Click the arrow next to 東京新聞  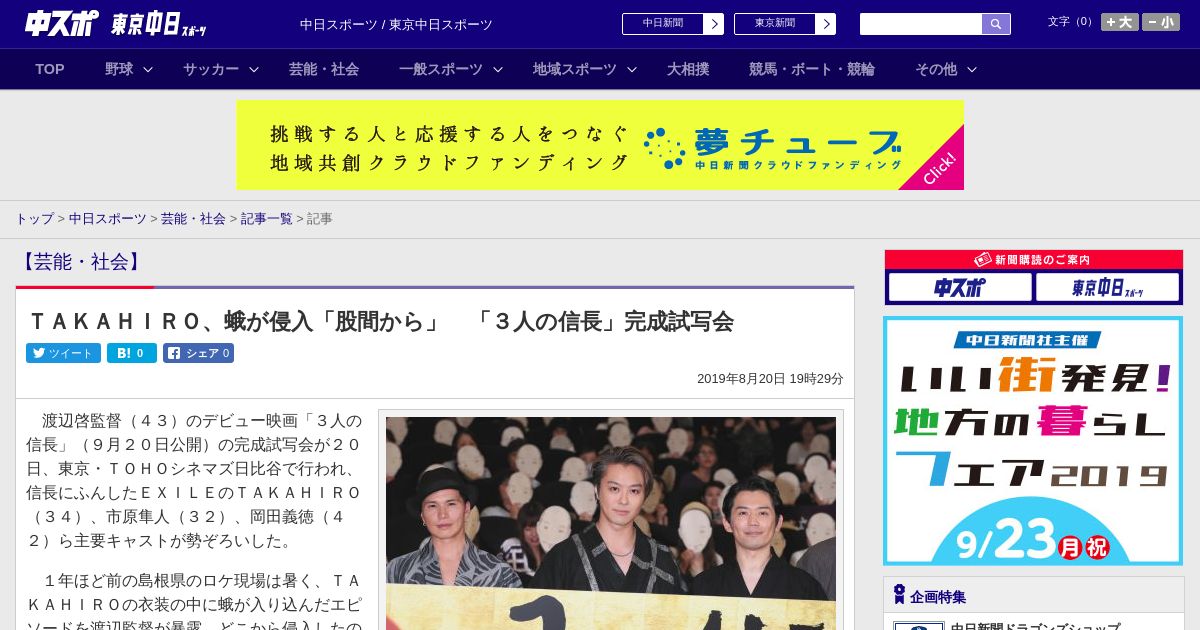click(826, 24)
